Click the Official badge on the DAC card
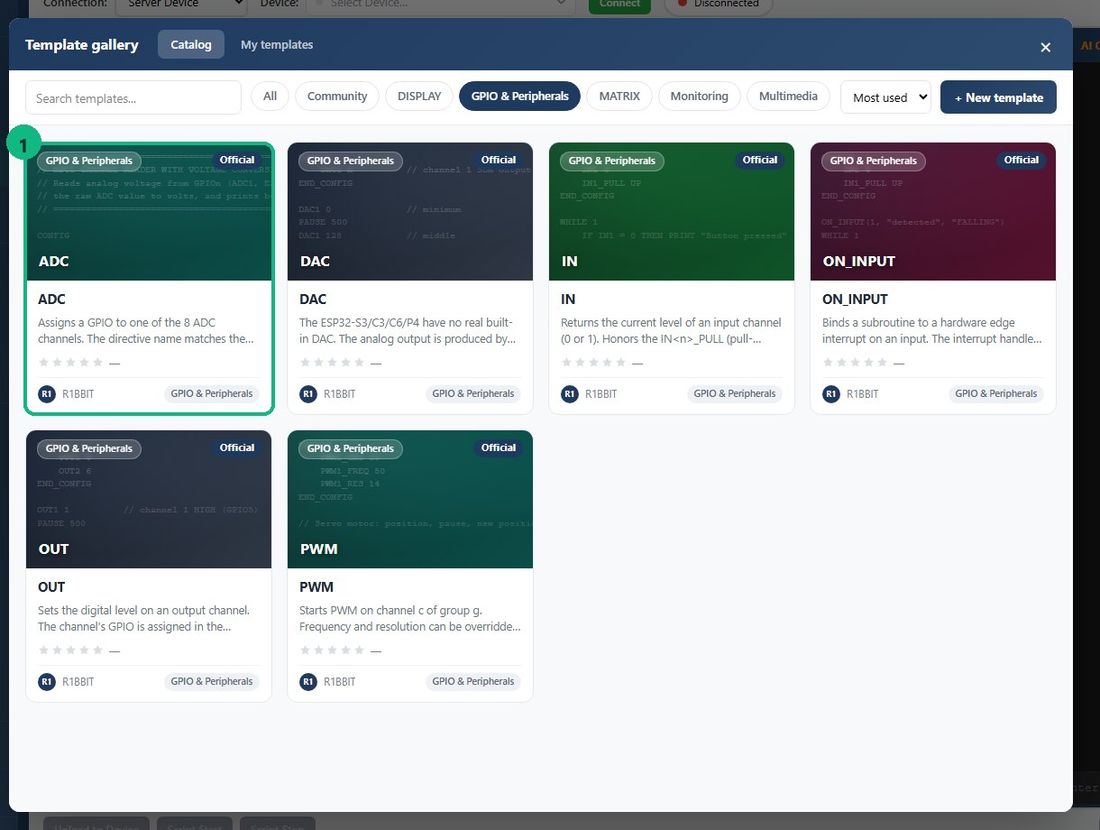The height and width of the screenshot is (830, 1100). click(x=499, y=160)
